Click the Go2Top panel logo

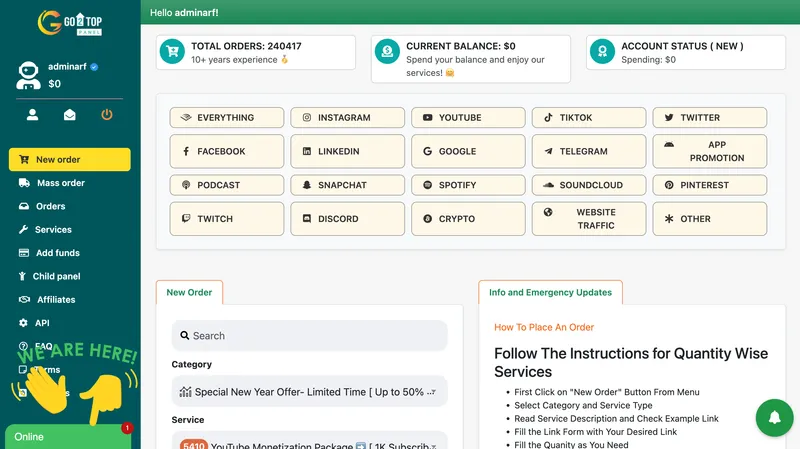click(x=69, y=22)
